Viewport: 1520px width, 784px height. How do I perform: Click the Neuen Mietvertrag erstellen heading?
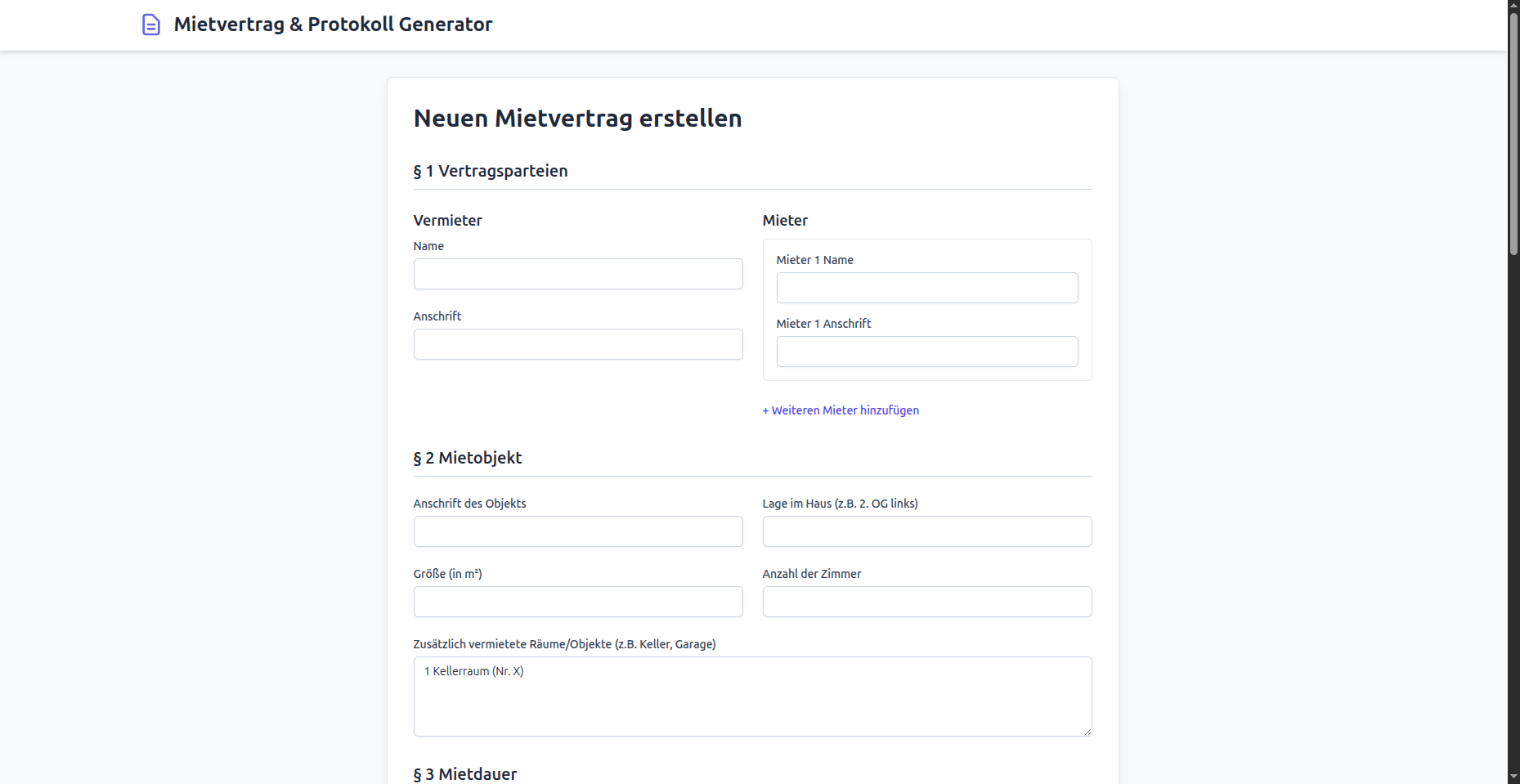pyautogui.click(x=577, y=119)
